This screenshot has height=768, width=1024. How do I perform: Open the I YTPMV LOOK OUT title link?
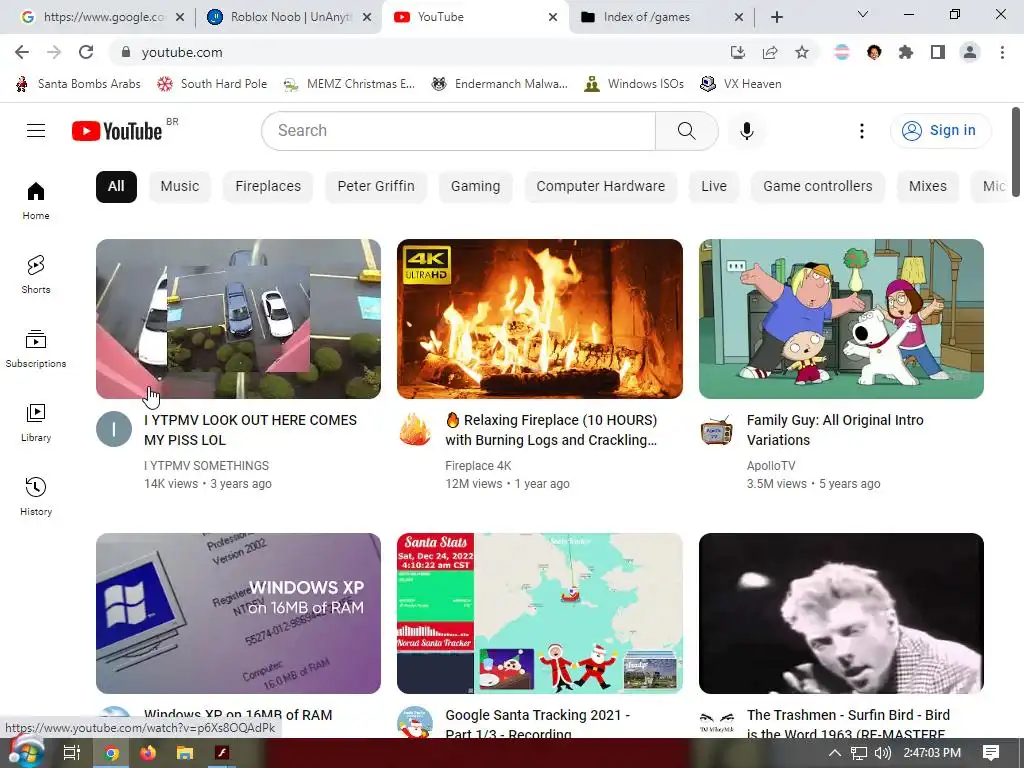coord(251,430)
